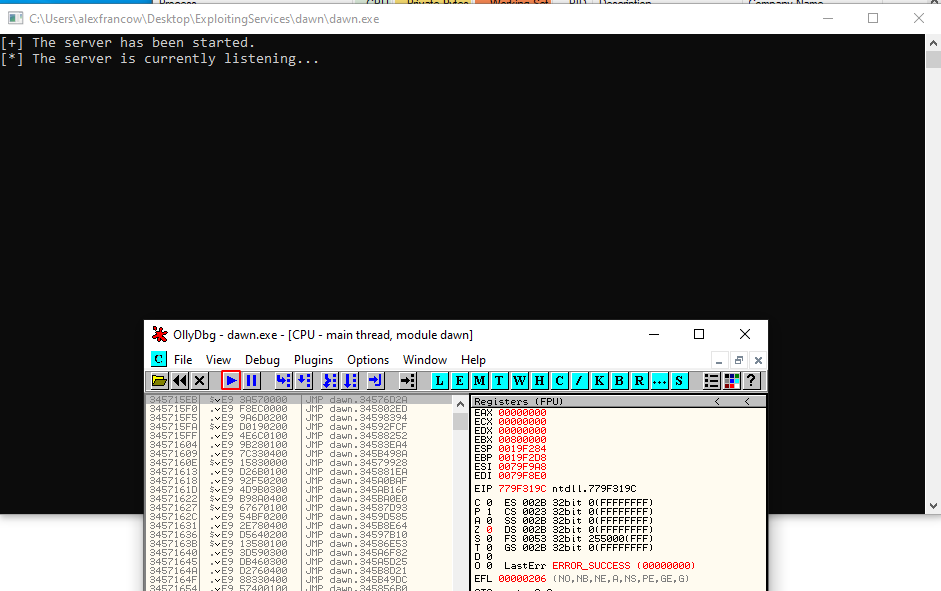Click the console window scroll down arrow
This screenshot has width=941, height=591.
933,506
